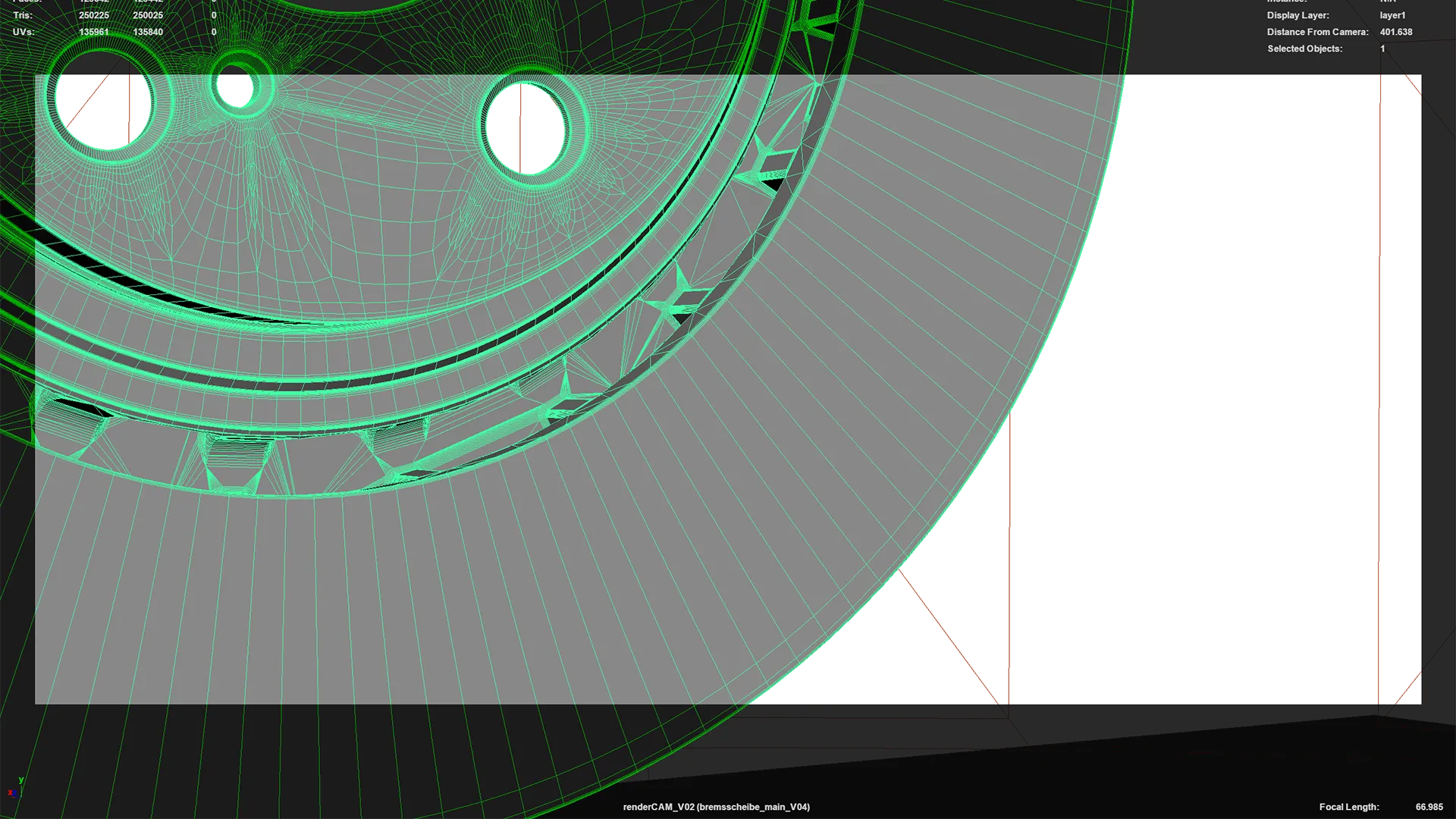Click the layer1 Display Layer value
The width and height of the screenshot is (1456, 819).
tap(1392, 15)
